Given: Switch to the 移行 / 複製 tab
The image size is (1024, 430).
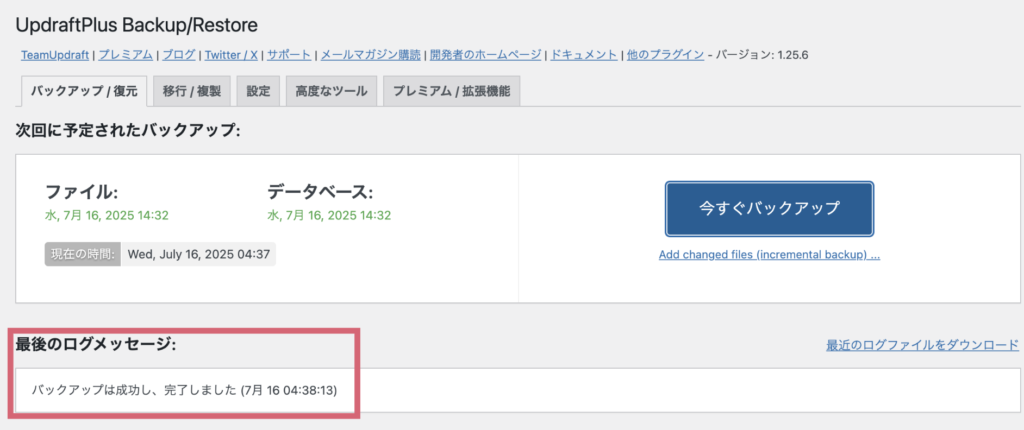Looking at the screenshot, I should click(x=191, y=91).
